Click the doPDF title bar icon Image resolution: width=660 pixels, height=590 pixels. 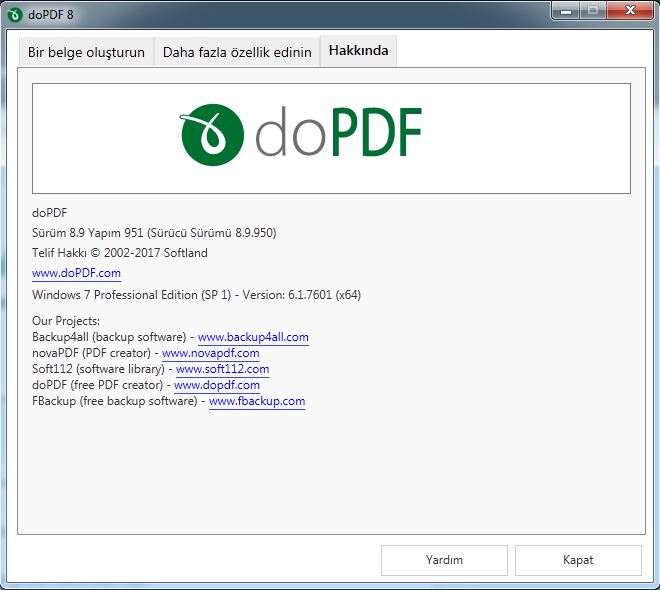pyautogui.click(x=15, y=15)
